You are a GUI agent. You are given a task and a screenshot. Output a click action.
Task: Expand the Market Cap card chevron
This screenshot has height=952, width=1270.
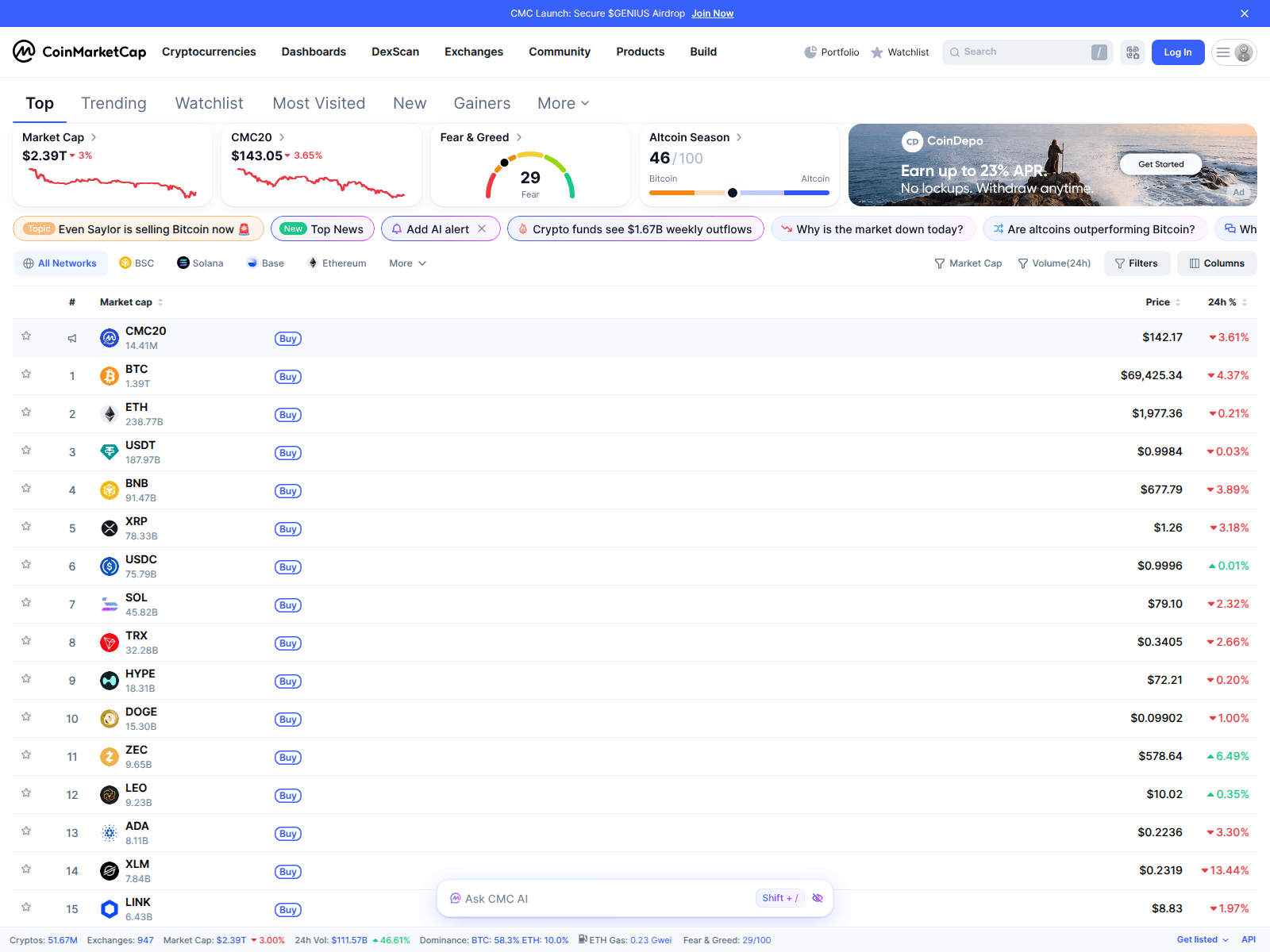94,137
